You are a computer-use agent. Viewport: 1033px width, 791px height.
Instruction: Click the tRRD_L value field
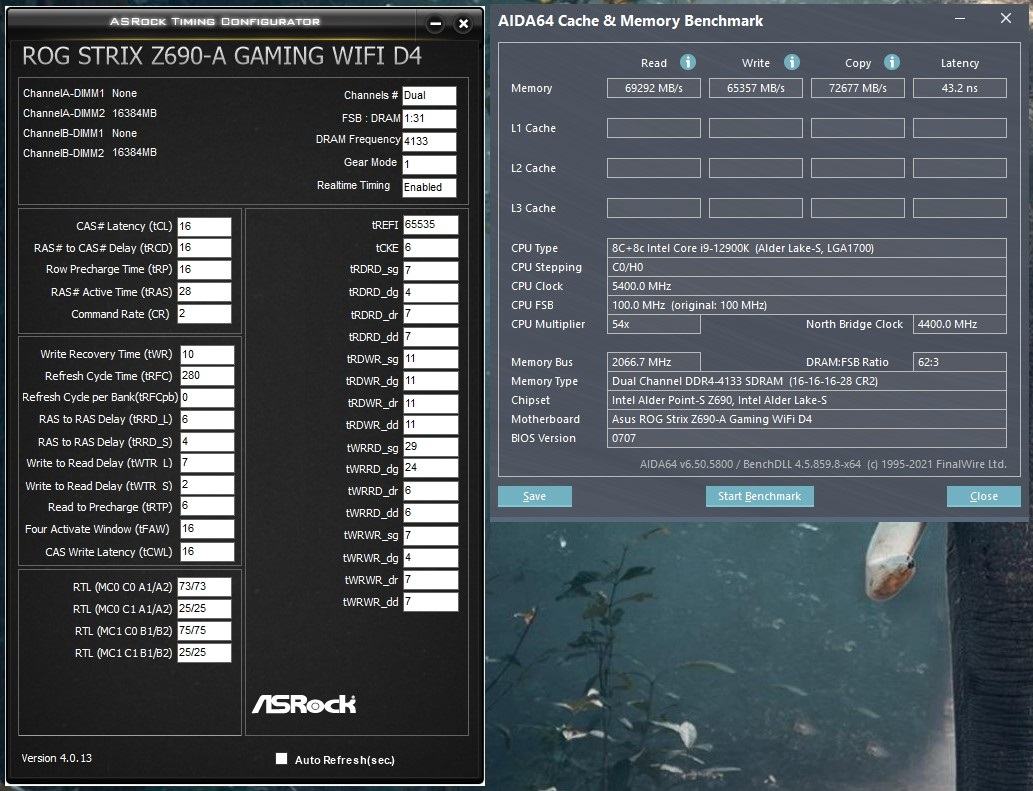click(x=207, y=420)
